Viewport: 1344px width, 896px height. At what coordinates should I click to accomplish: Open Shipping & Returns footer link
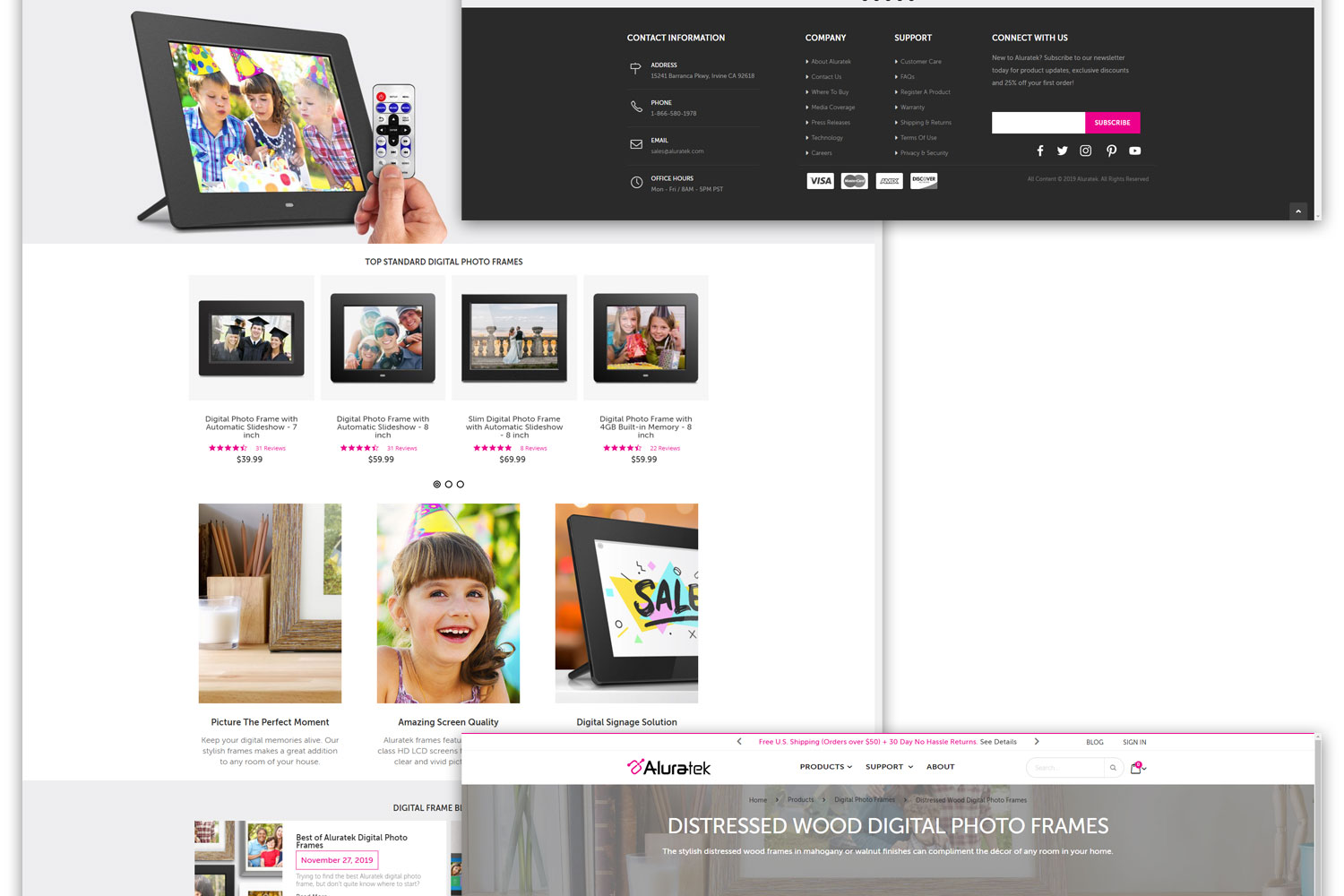[x=926, y=123]
